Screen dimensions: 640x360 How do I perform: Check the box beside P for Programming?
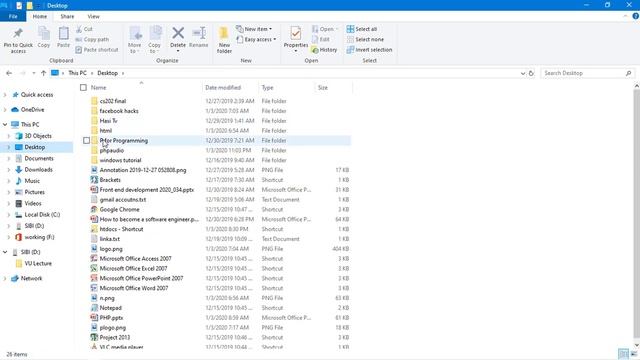pos(87,140)
